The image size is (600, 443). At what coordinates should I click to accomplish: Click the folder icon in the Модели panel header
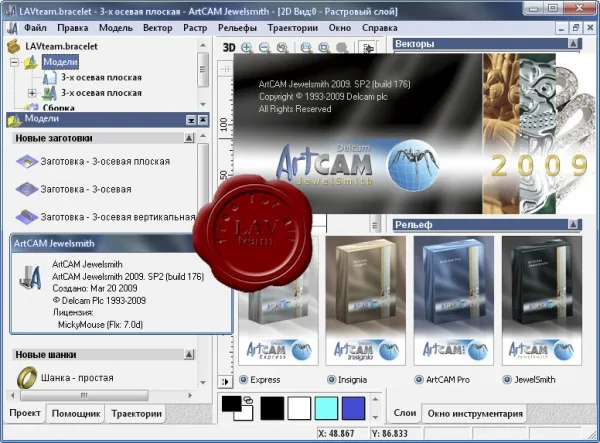pos(15,120)
